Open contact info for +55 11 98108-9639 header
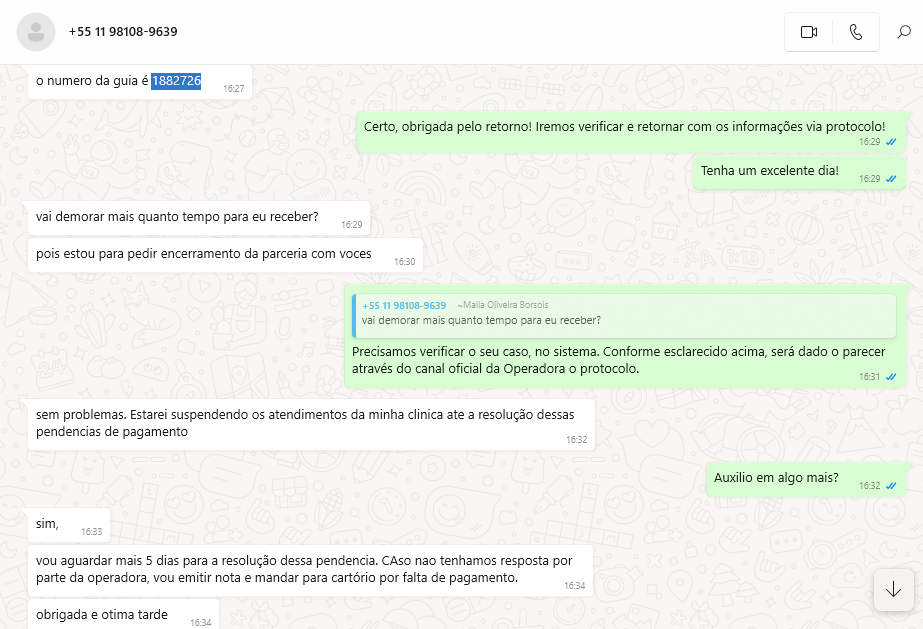The image size is (923, 629). 123,32
